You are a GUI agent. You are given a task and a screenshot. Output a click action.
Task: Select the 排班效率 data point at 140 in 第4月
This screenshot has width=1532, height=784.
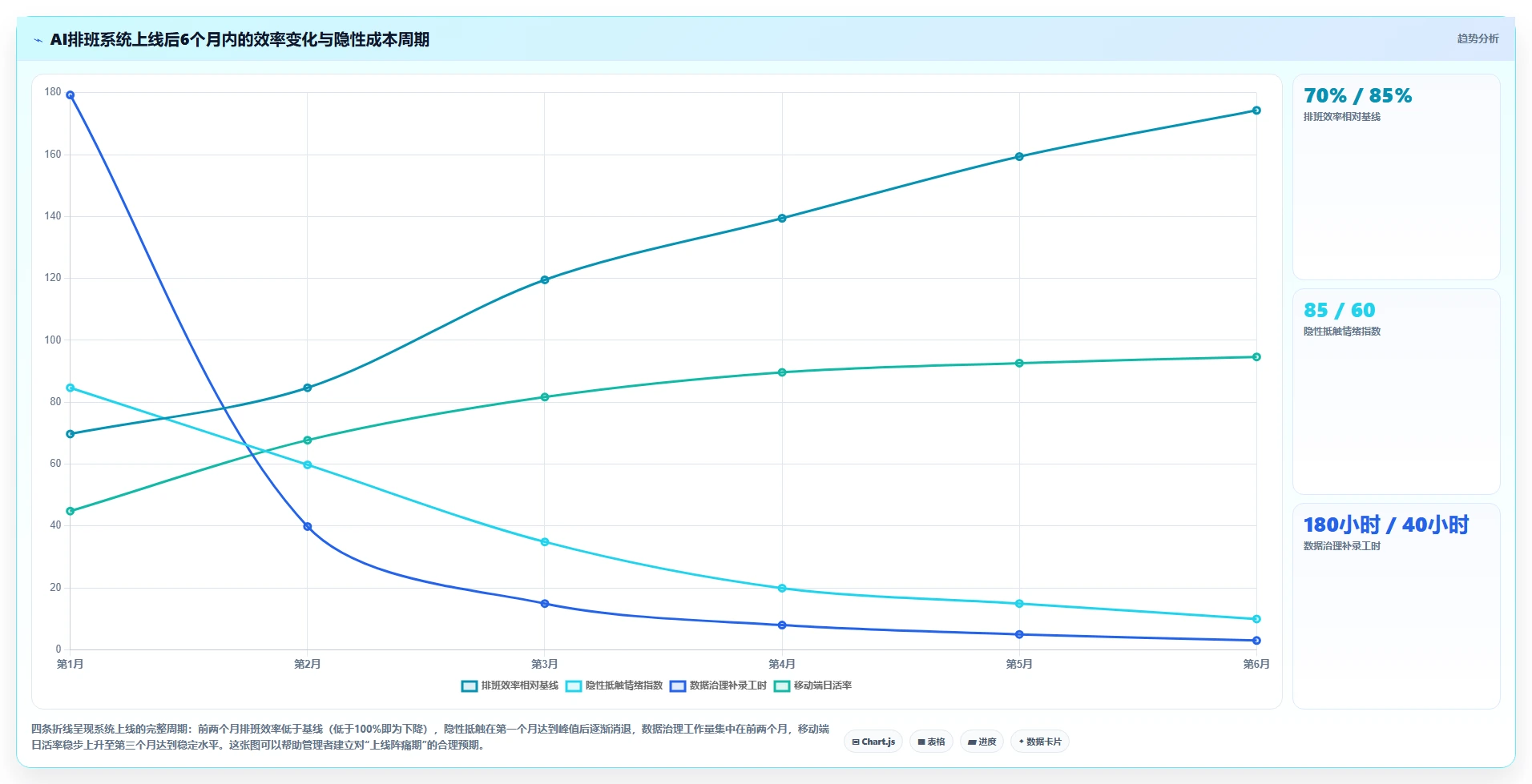tap(782, 219)
